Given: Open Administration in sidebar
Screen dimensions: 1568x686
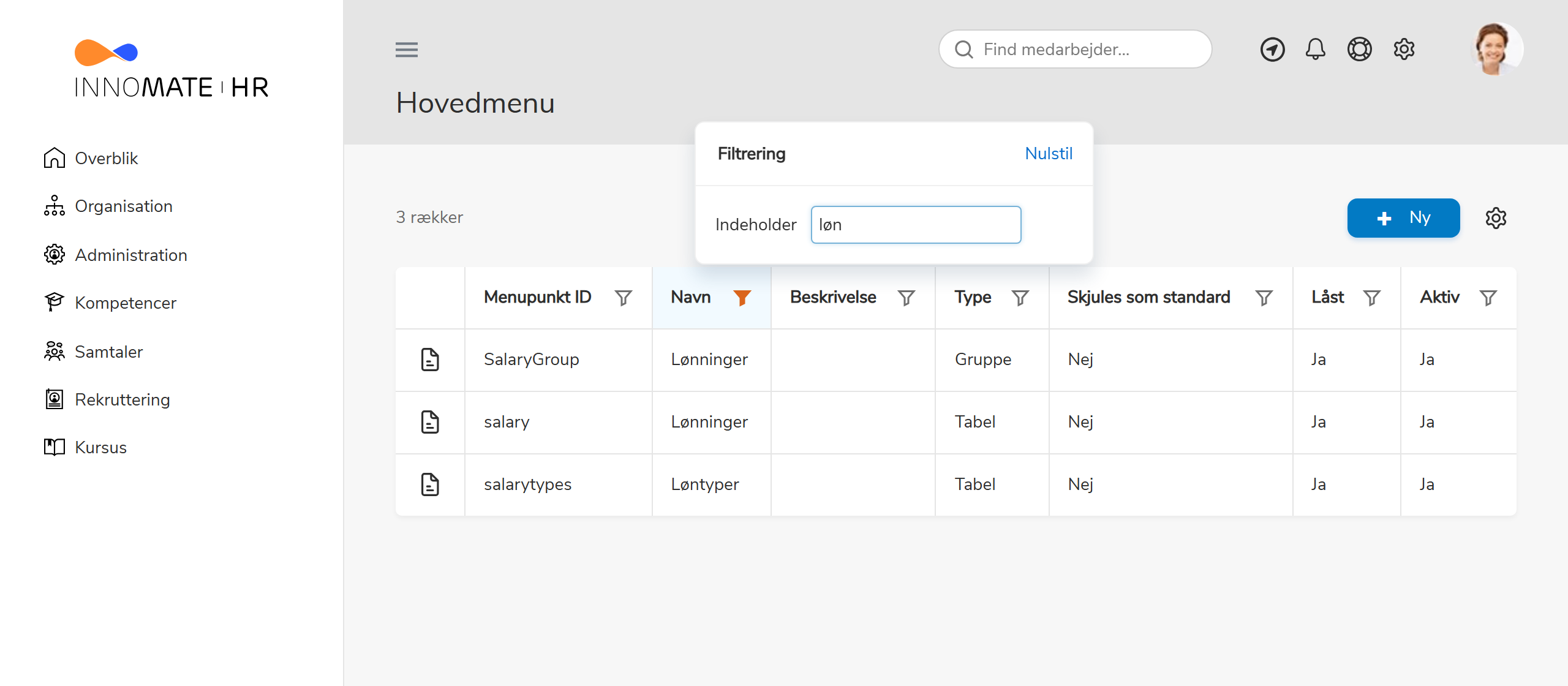Looking at the screenshot, I should 115,255.
